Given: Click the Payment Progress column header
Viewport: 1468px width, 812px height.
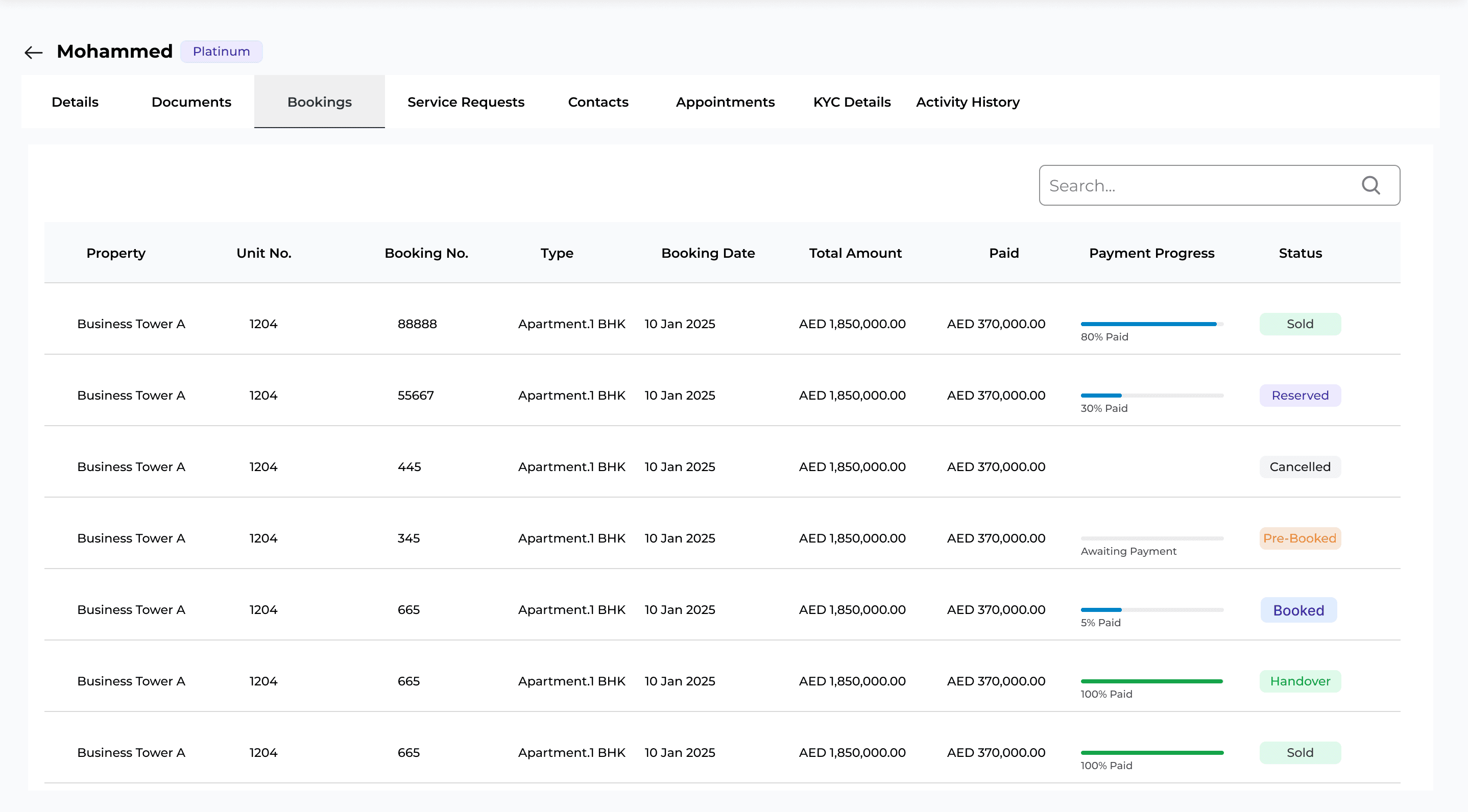Looking at the screenshot, I should (1152, 253).
